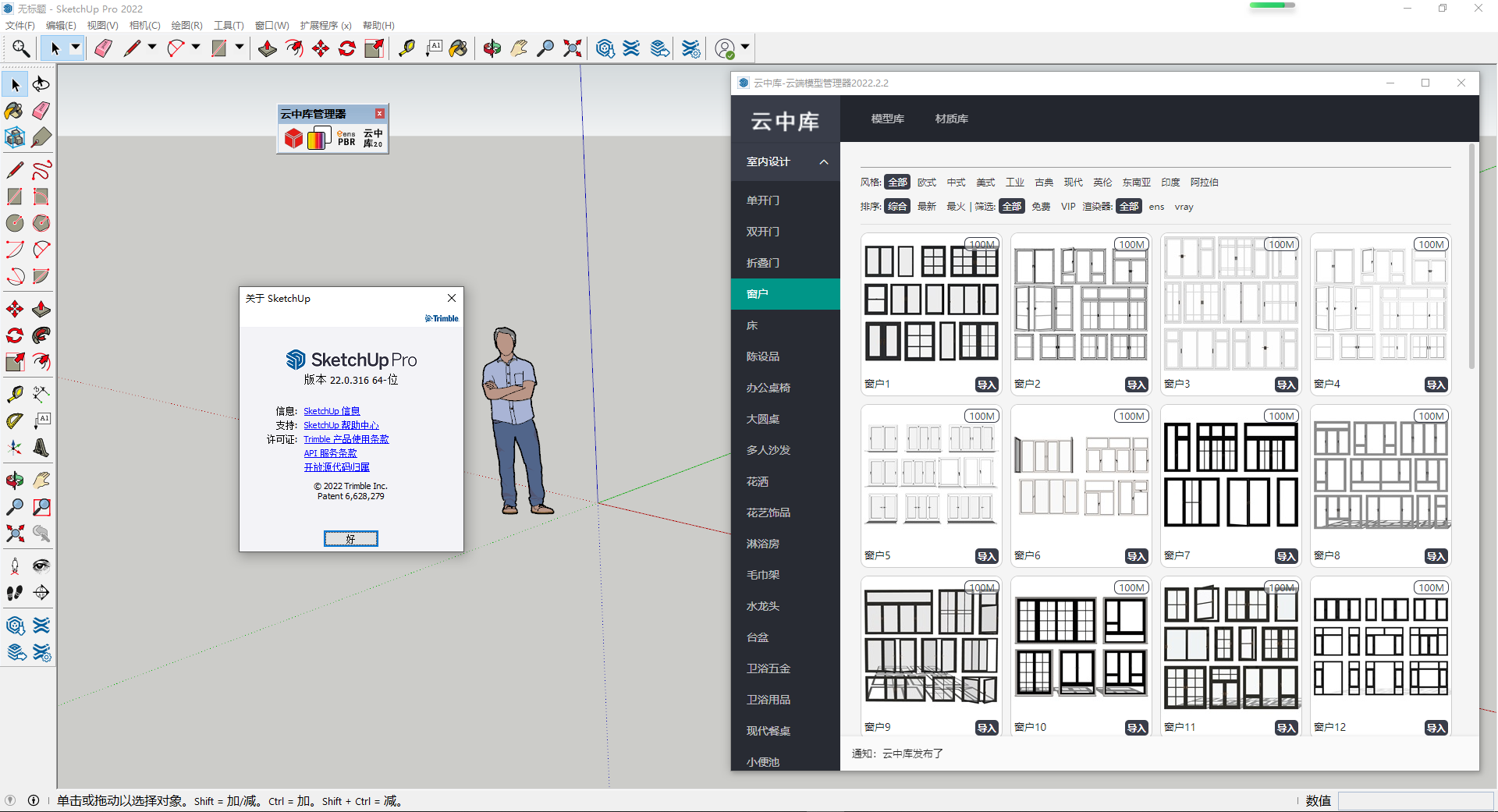Filter models by VIP
Screen dimensions: 1498x812
pyautogui.click(x=1068, y=207)
